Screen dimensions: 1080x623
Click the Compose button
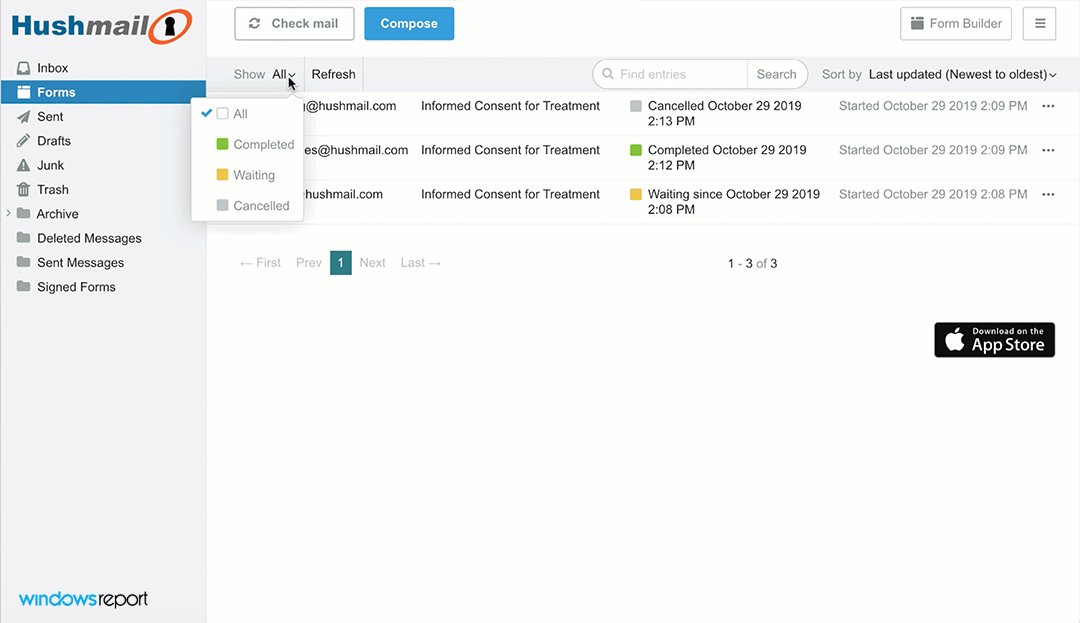(x=408, y=22)
